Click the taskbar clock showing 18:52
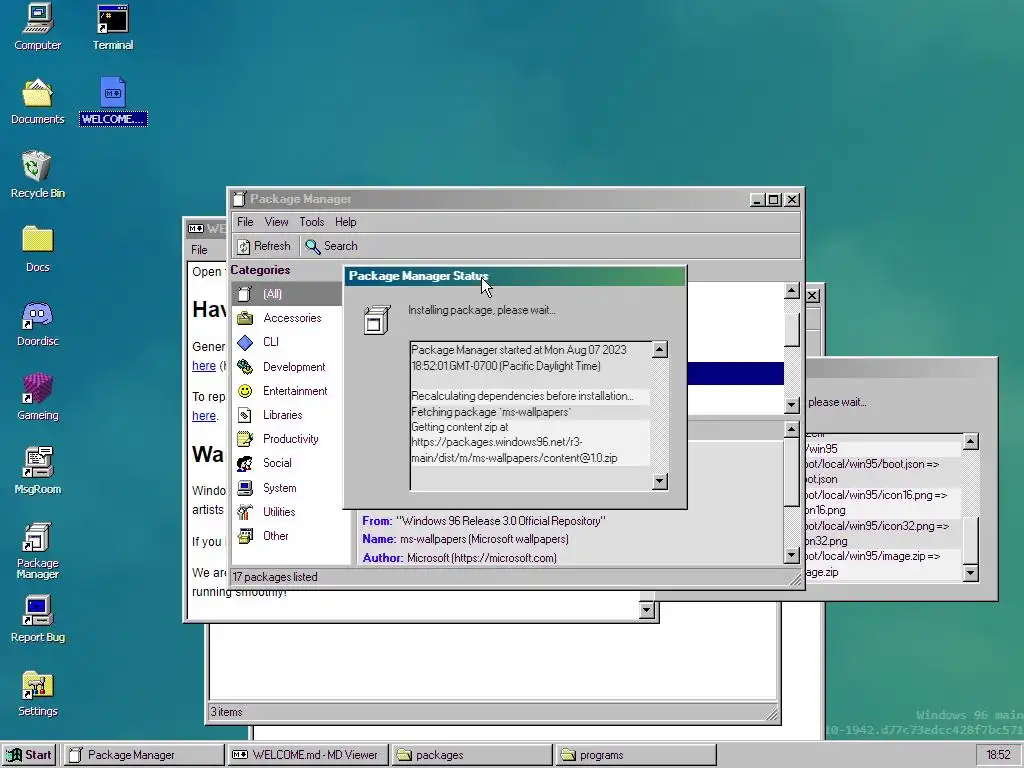 pyautogui.click(x=998, y=755)
